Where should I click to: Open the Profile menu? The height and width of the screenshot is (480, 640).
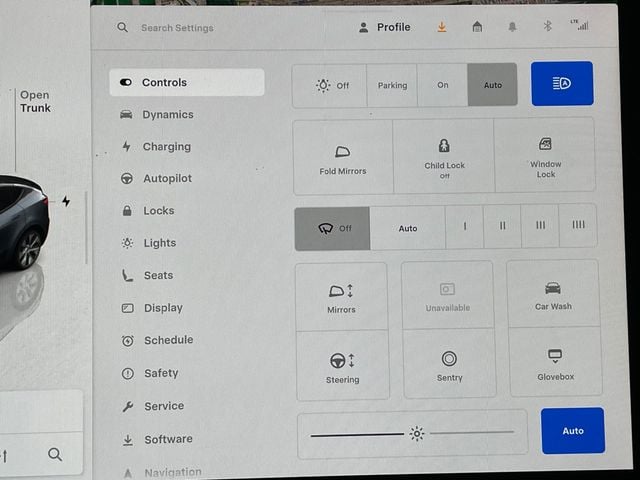[x=384, y=27]
